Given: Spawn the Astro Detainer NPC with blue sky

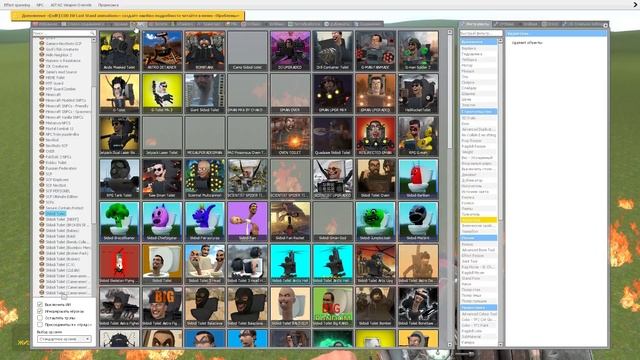Looking at the screenshot, I should 162,51.
